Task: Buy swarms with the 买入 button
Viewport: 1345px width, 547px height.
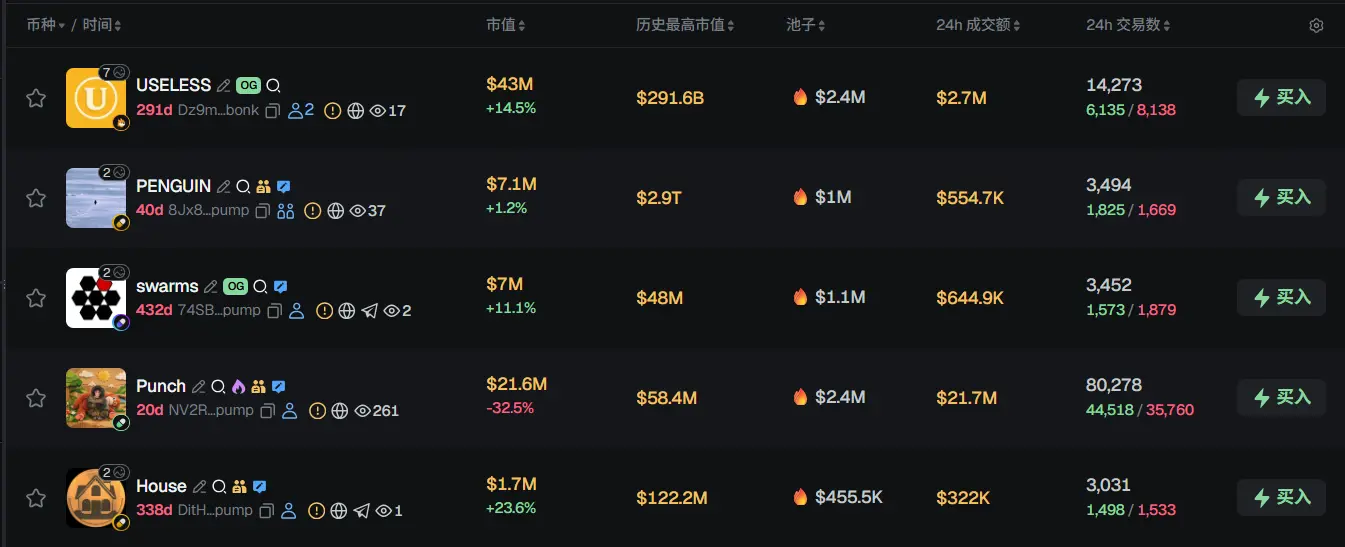Action: 1281,298
